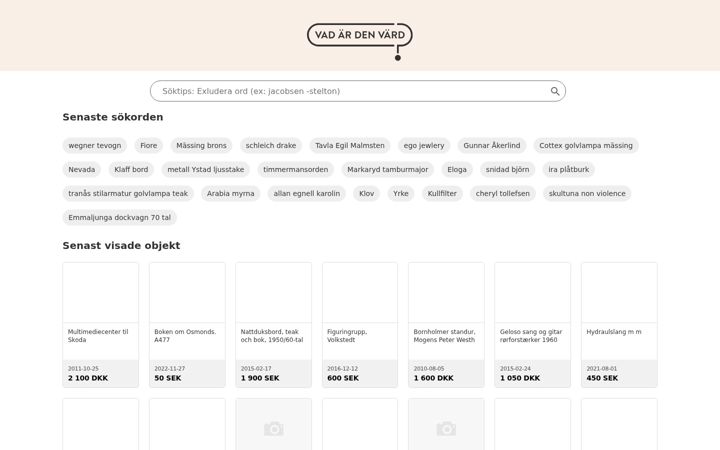Viewport: 720px width, 450px height.
Task: Open 'Geloso sang og gitar rørforstærker' card
Action: pyautogui.click(x=533, y=325)
